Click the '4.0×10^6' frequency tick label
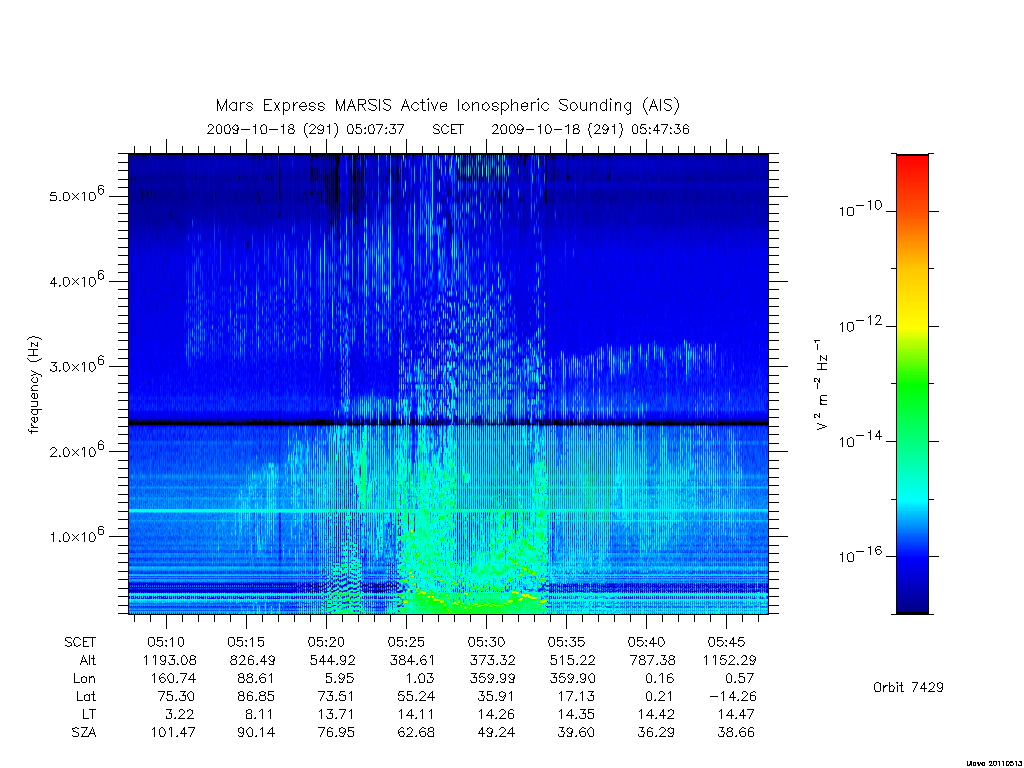Screen dimensions: 1024x768 76,280
